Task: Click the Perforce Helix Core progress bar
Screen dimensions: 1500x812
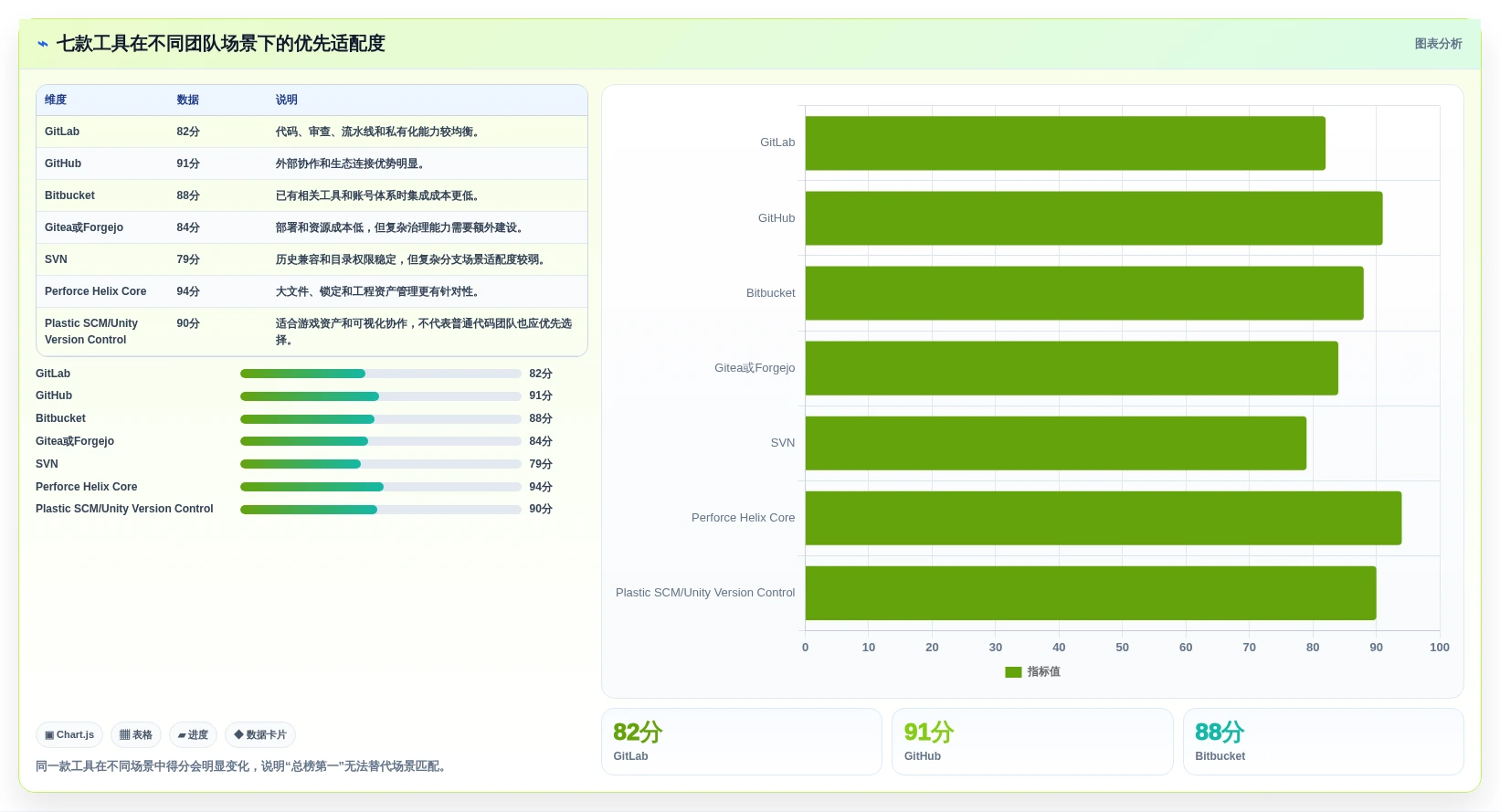Action: pos(381,487)
